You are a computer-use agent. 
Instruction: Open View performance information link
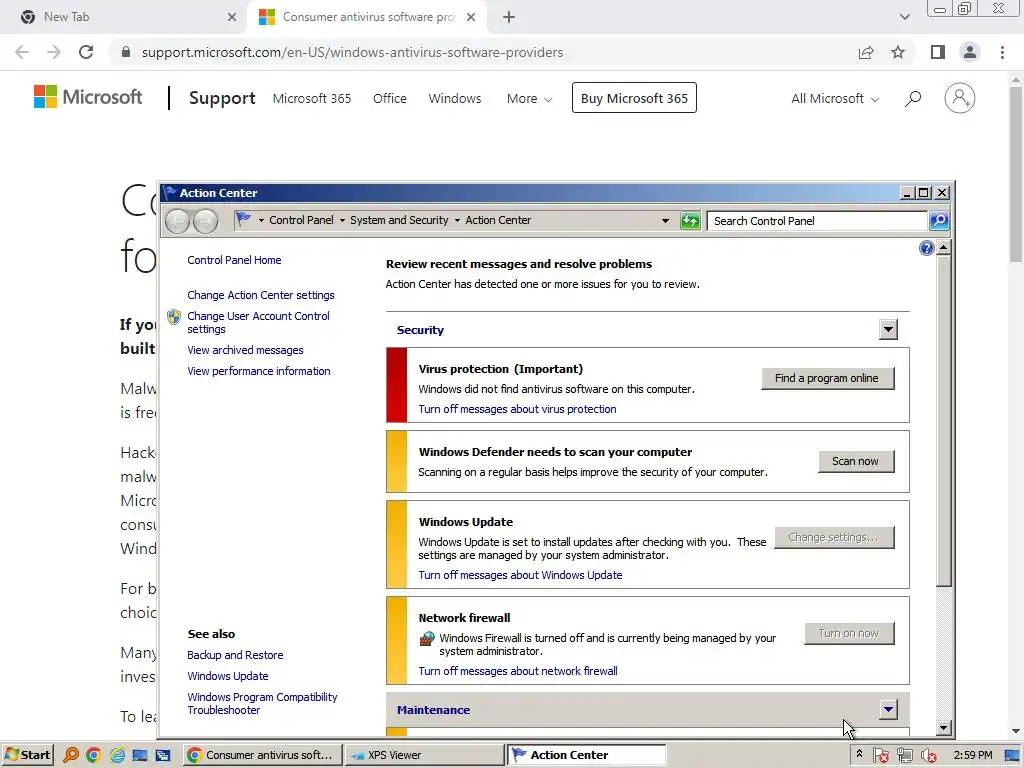[x=259, y=371]
